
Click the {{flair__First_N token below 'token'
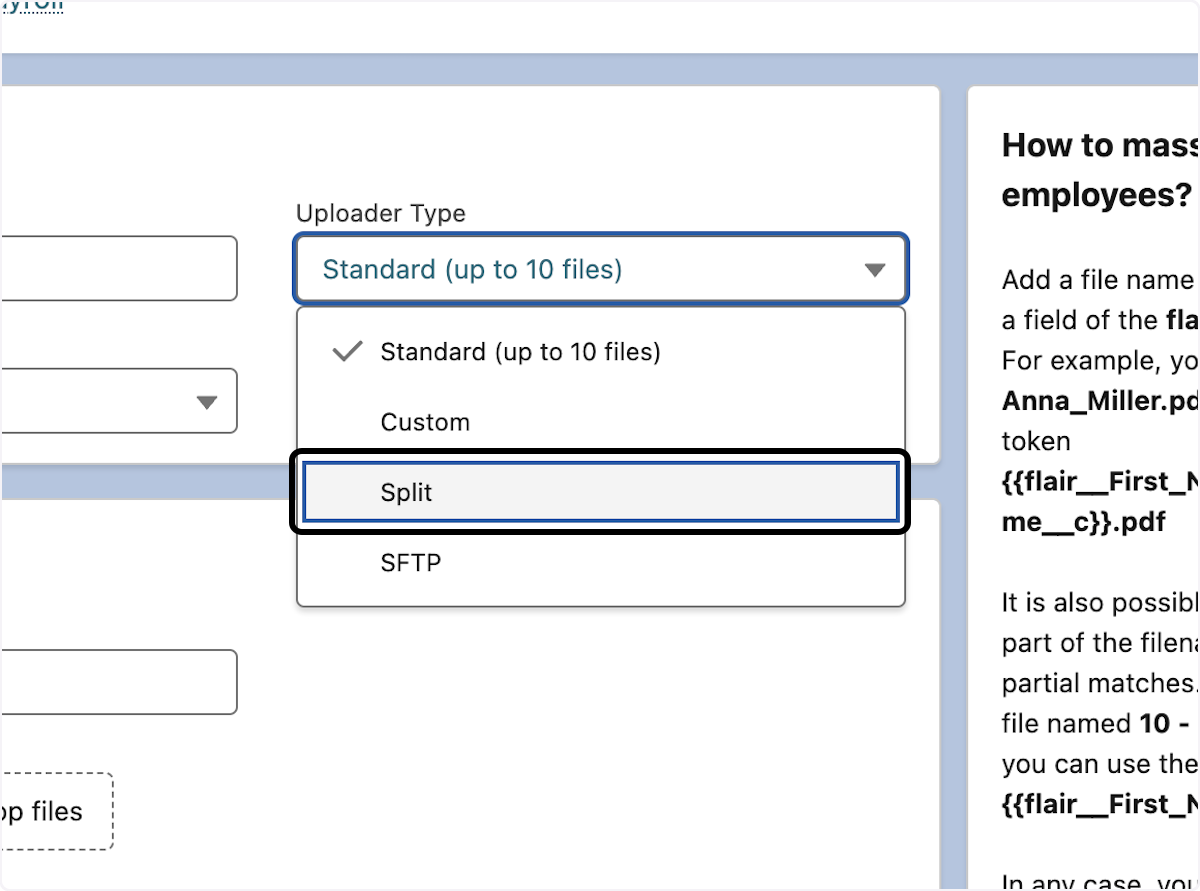pyautogui.click(x=1099, y=482)
